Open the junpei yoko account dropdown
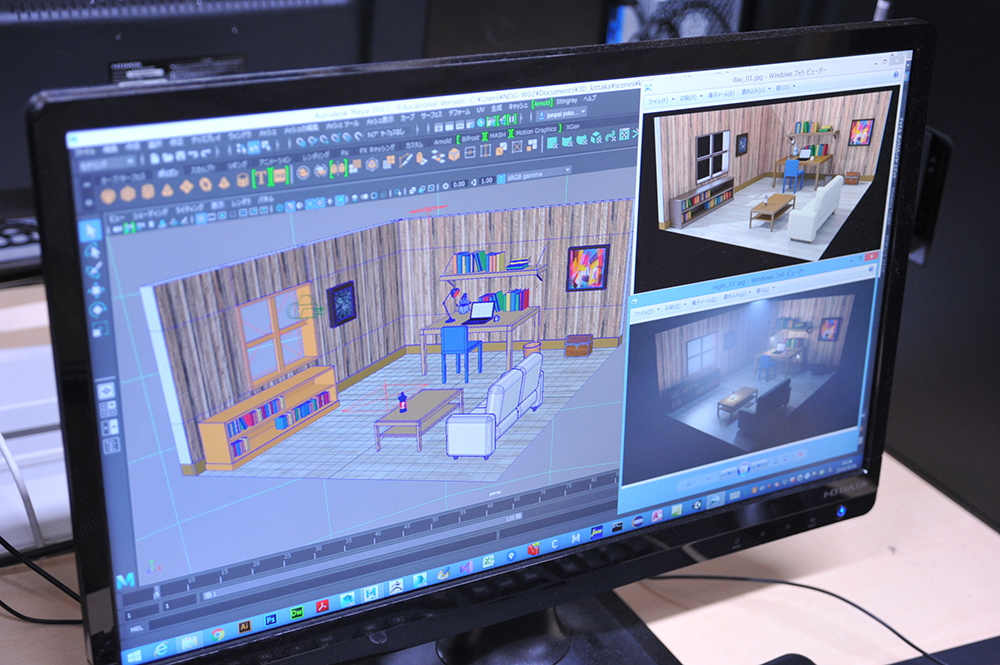Image resolution: width=1000 pixels, height=665 pixels. point(561,114)
